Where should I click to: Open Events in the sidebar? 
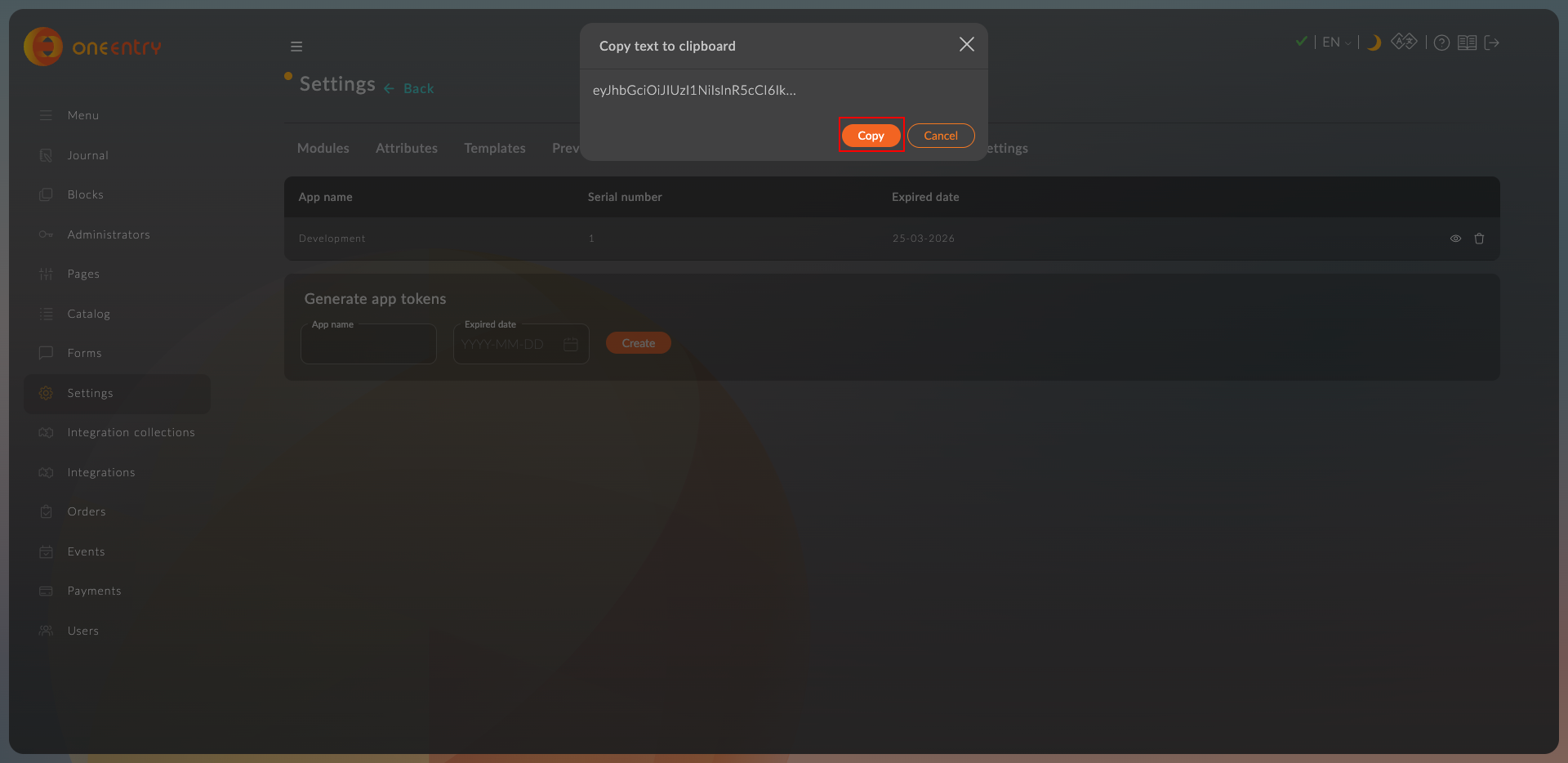118,551
